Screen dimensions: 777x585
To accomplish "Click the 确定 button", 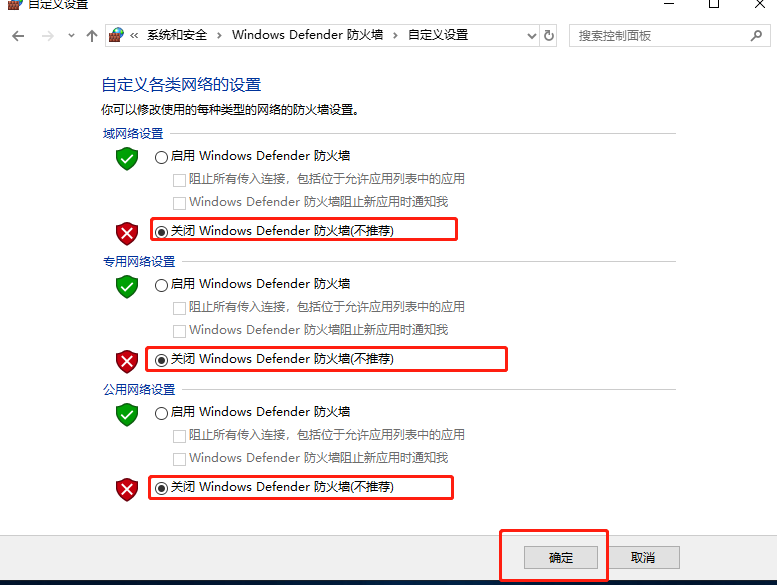I will coord(560,558).
